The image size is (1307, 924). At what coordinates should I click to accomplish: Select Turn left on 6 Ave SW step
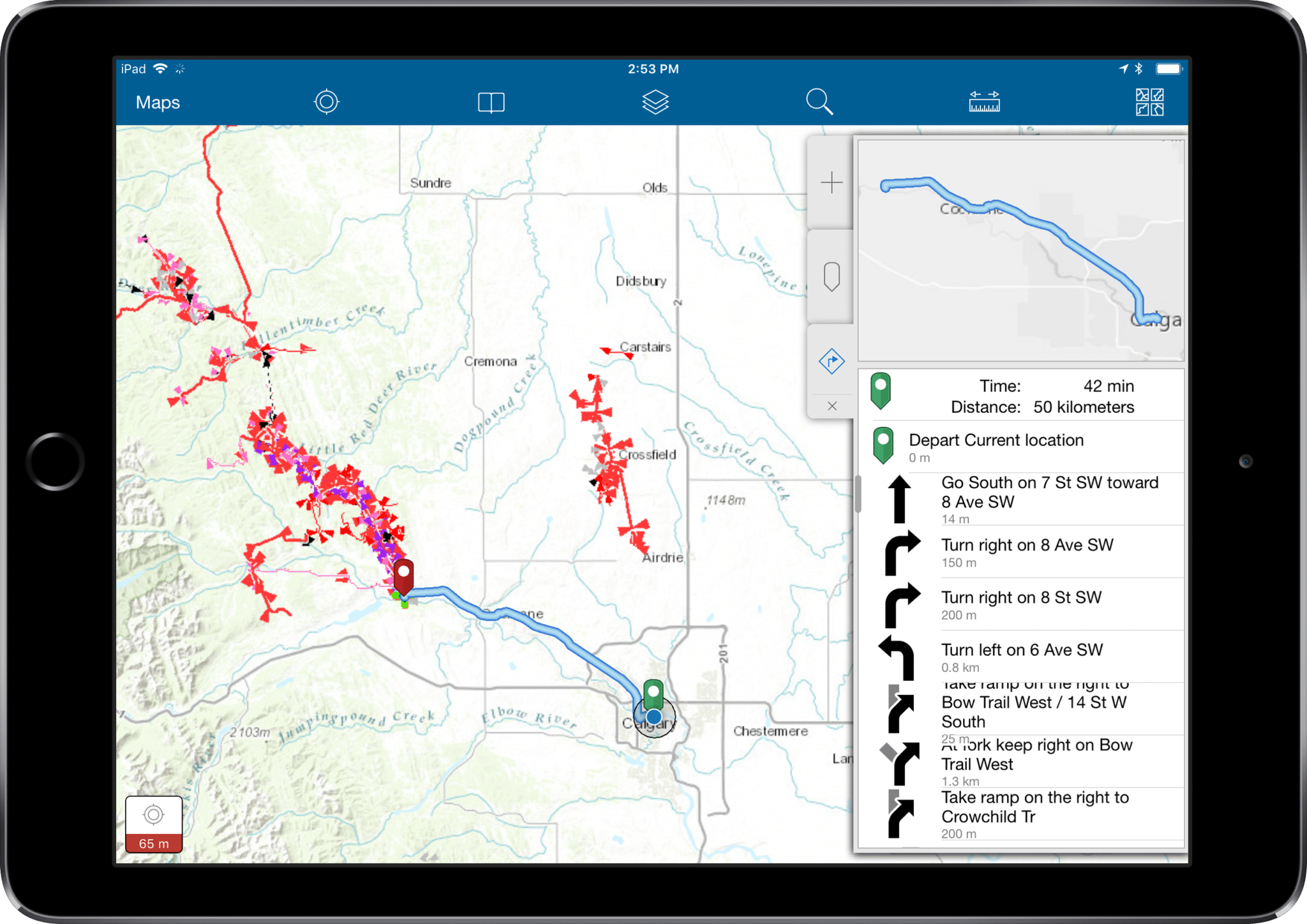[1021, 657]
